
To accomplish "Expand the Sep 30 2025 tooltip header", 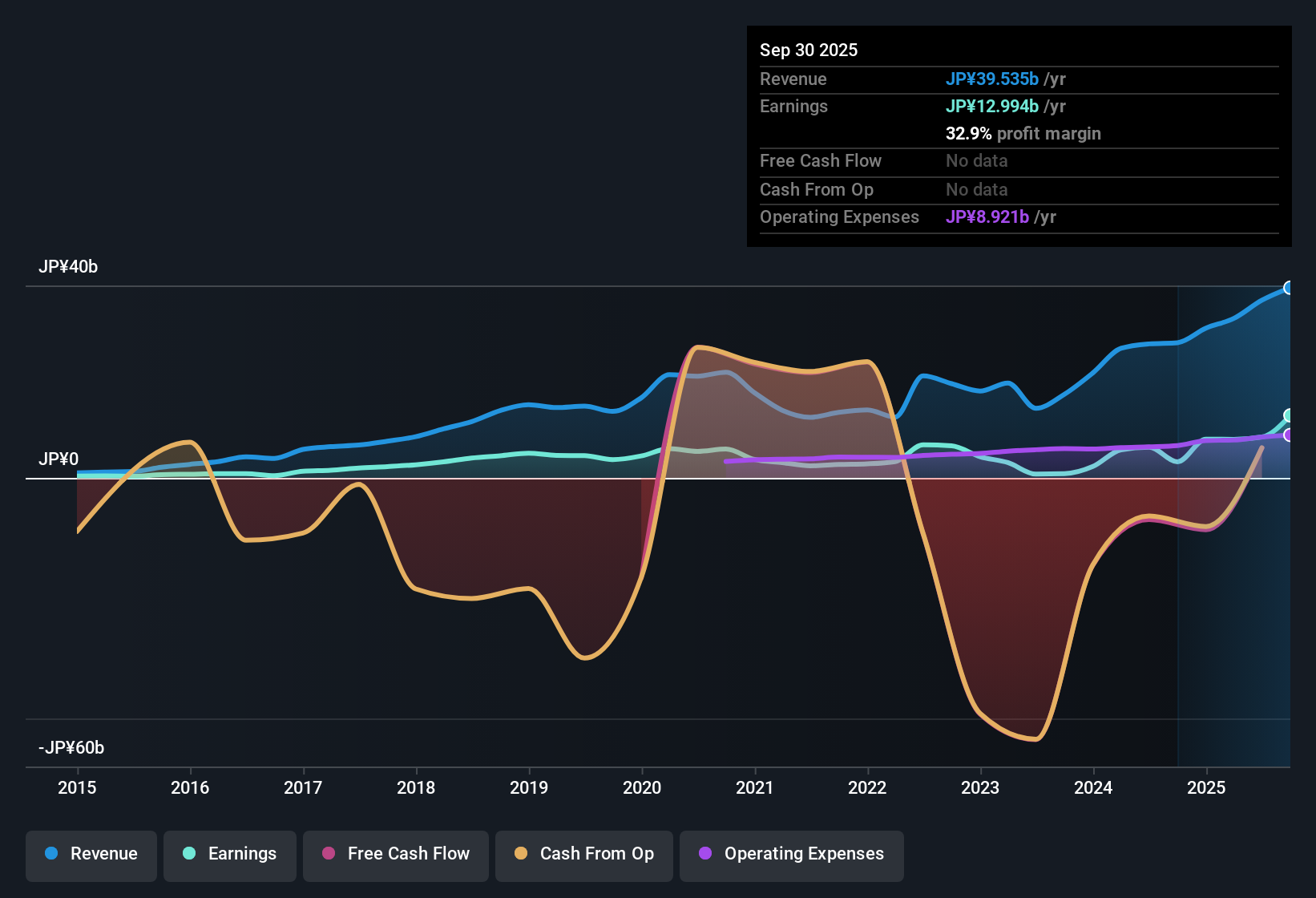I will click(x=809, y=50).
